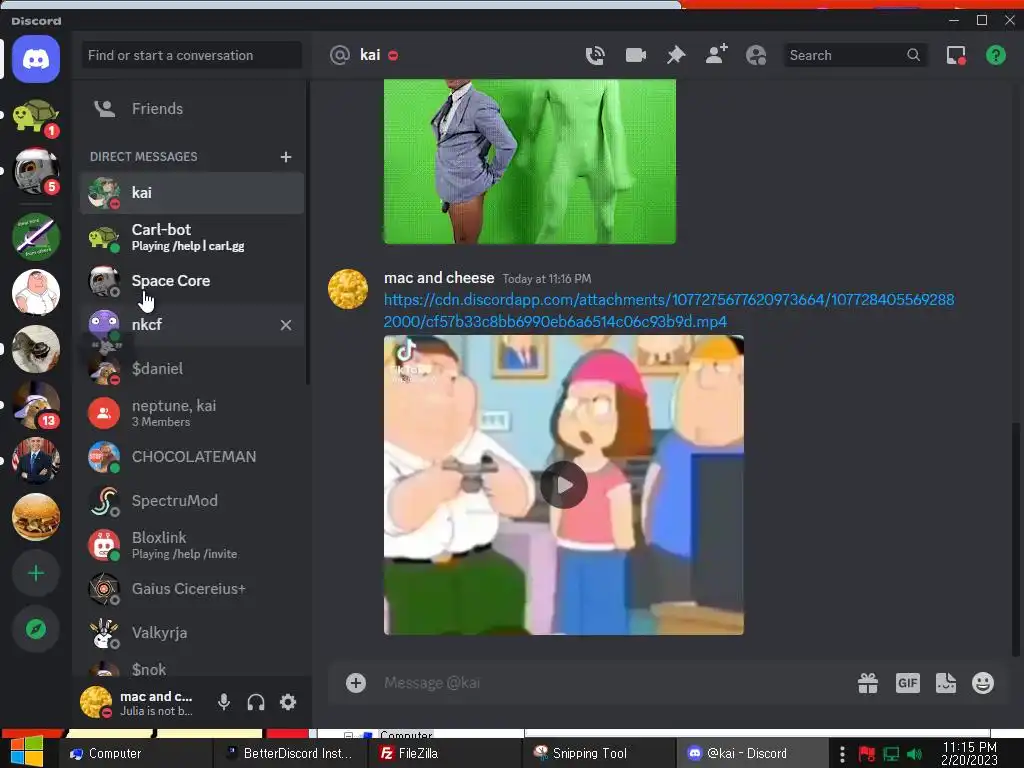The image size is (1024, 768).
Task: Start a video call with kai
Action: point(635,56)
